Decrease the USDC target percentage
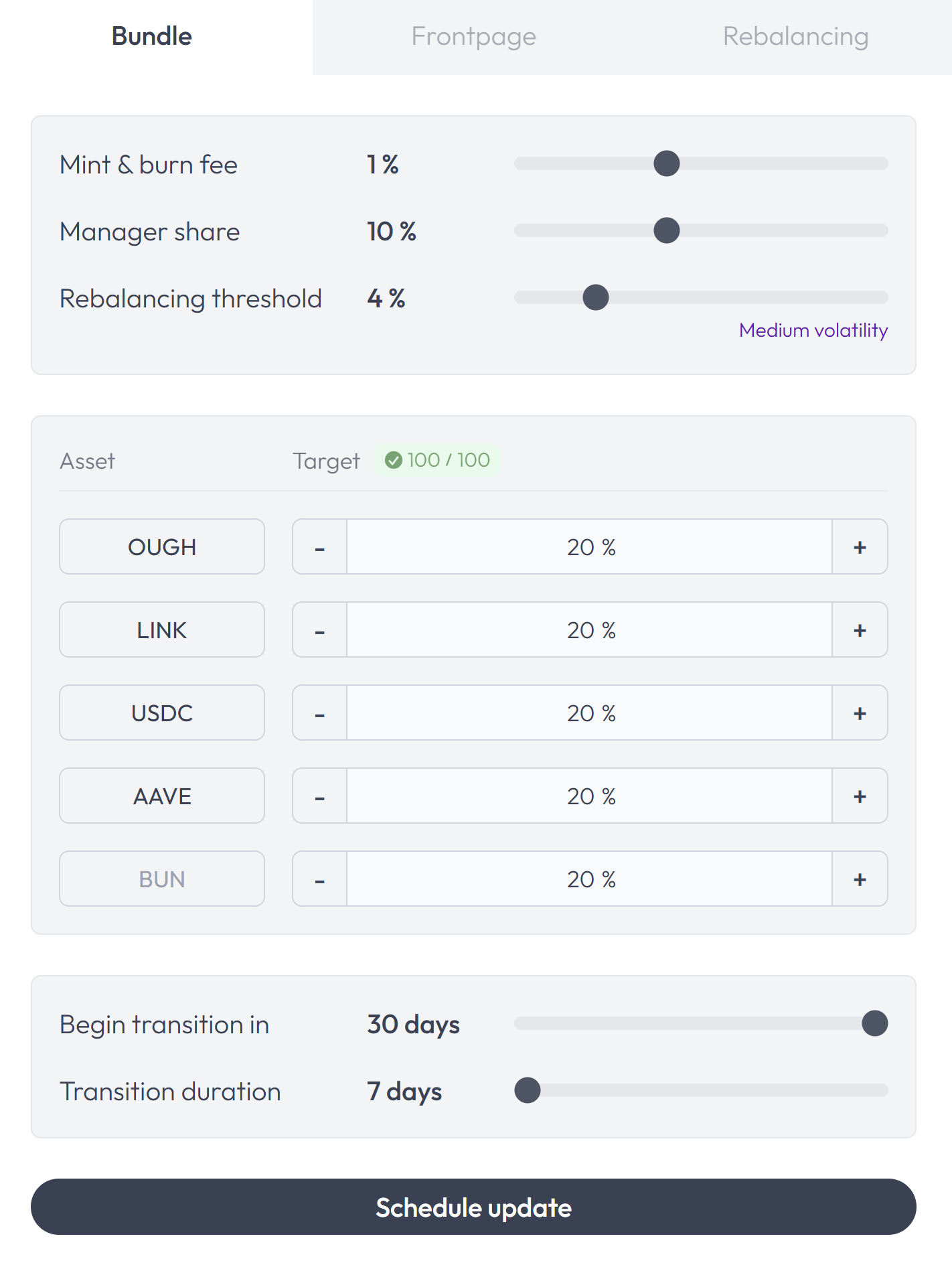 [x=320, y=713]
